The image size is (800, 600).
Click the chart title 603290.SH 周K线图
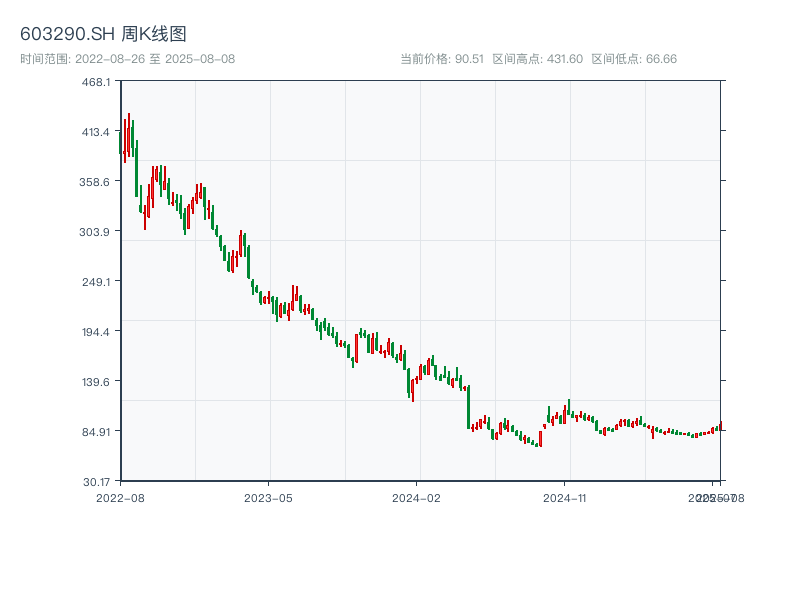tap(103, 34)
